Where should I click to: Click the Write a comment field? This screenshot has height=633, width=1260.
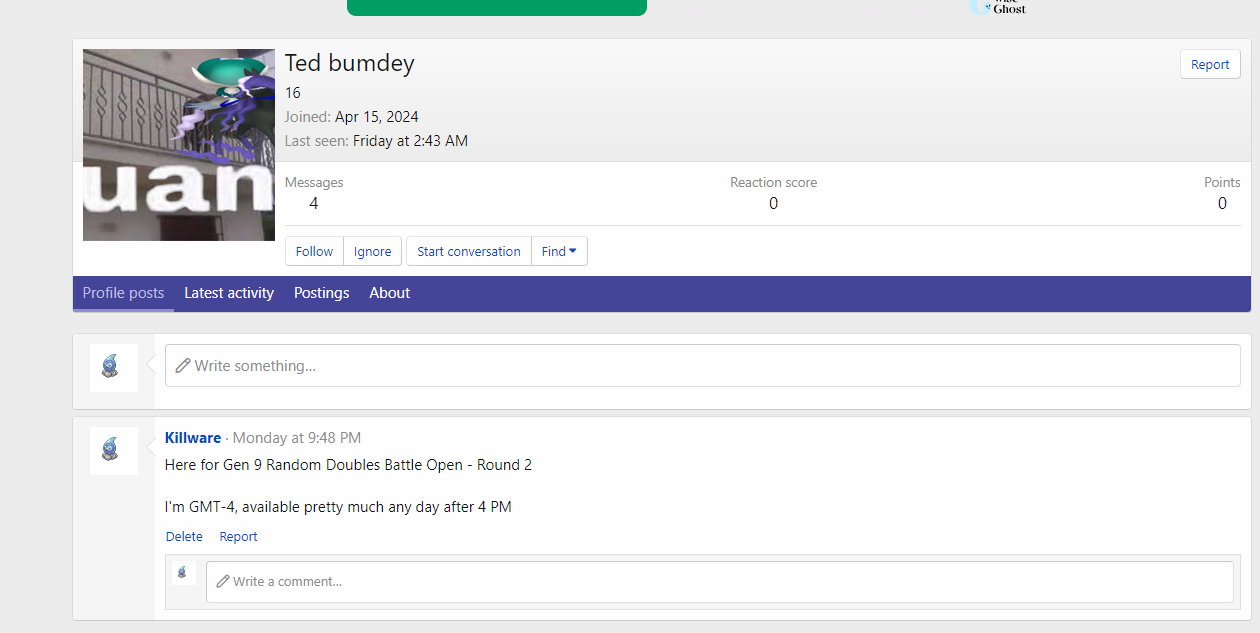point(720,581)
